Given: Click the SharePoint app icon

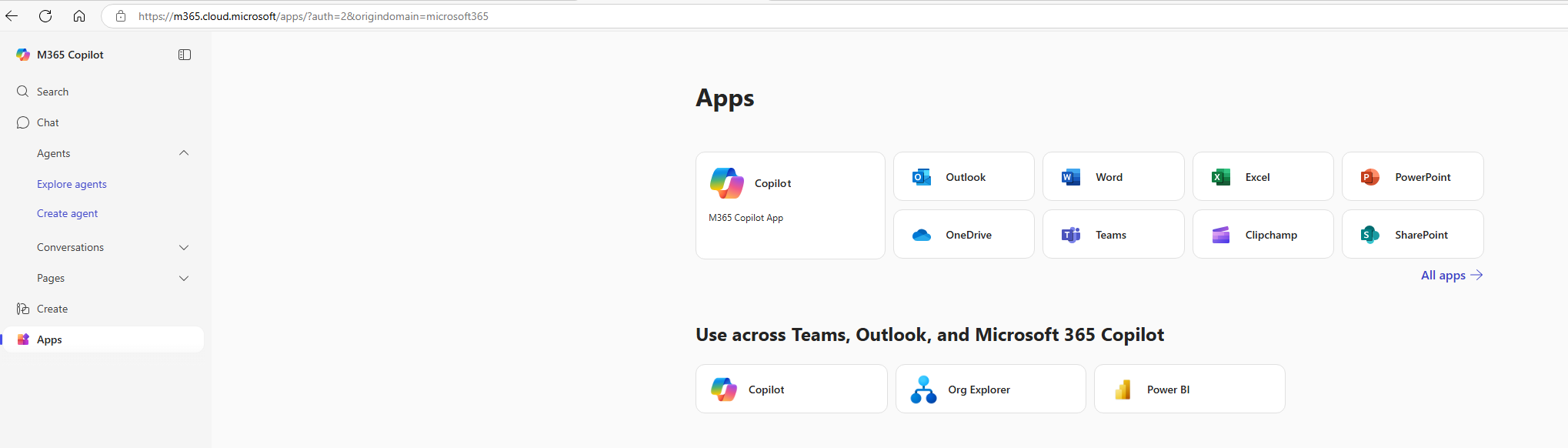Looking at the screenshot, I should (1369, 235).
